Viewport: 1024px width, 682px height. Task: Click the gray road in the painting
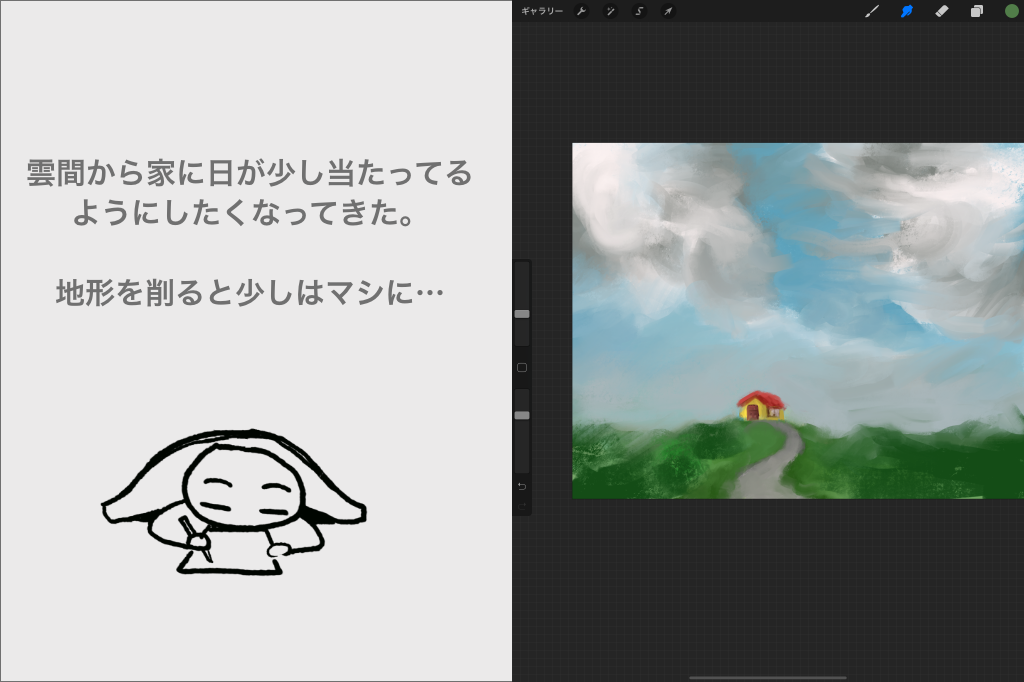pos(771,461)
